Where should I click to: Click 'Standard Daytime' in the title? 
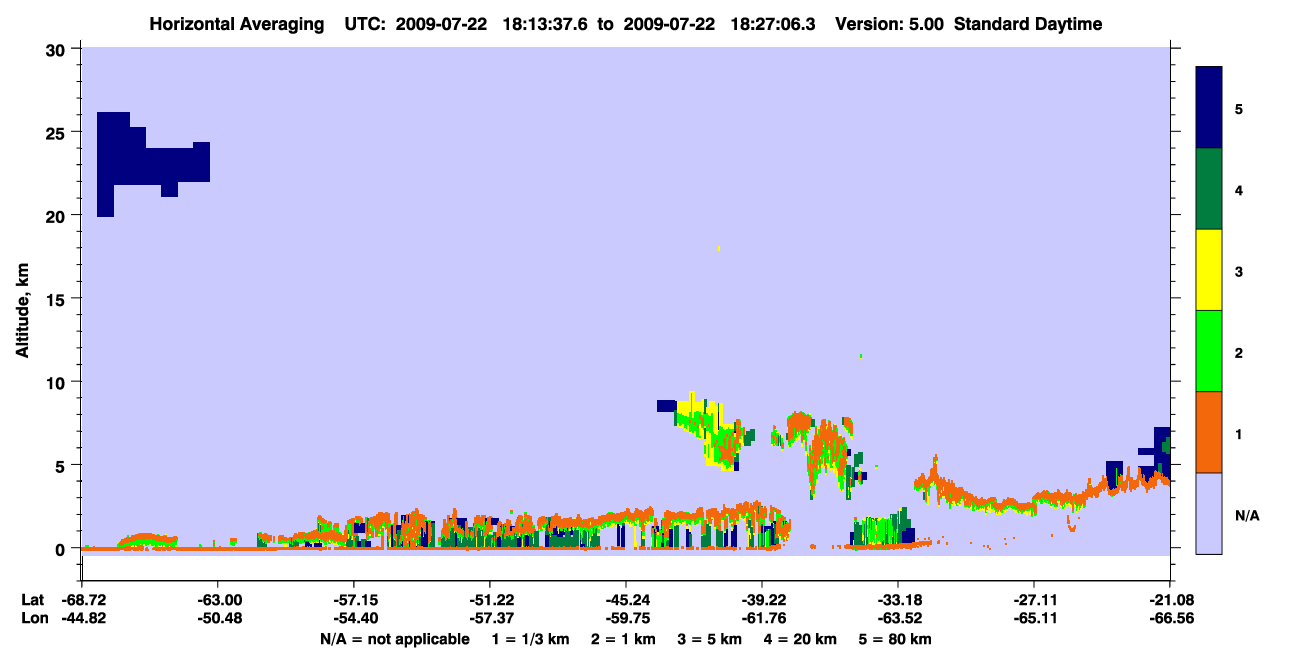(1028, 24)
